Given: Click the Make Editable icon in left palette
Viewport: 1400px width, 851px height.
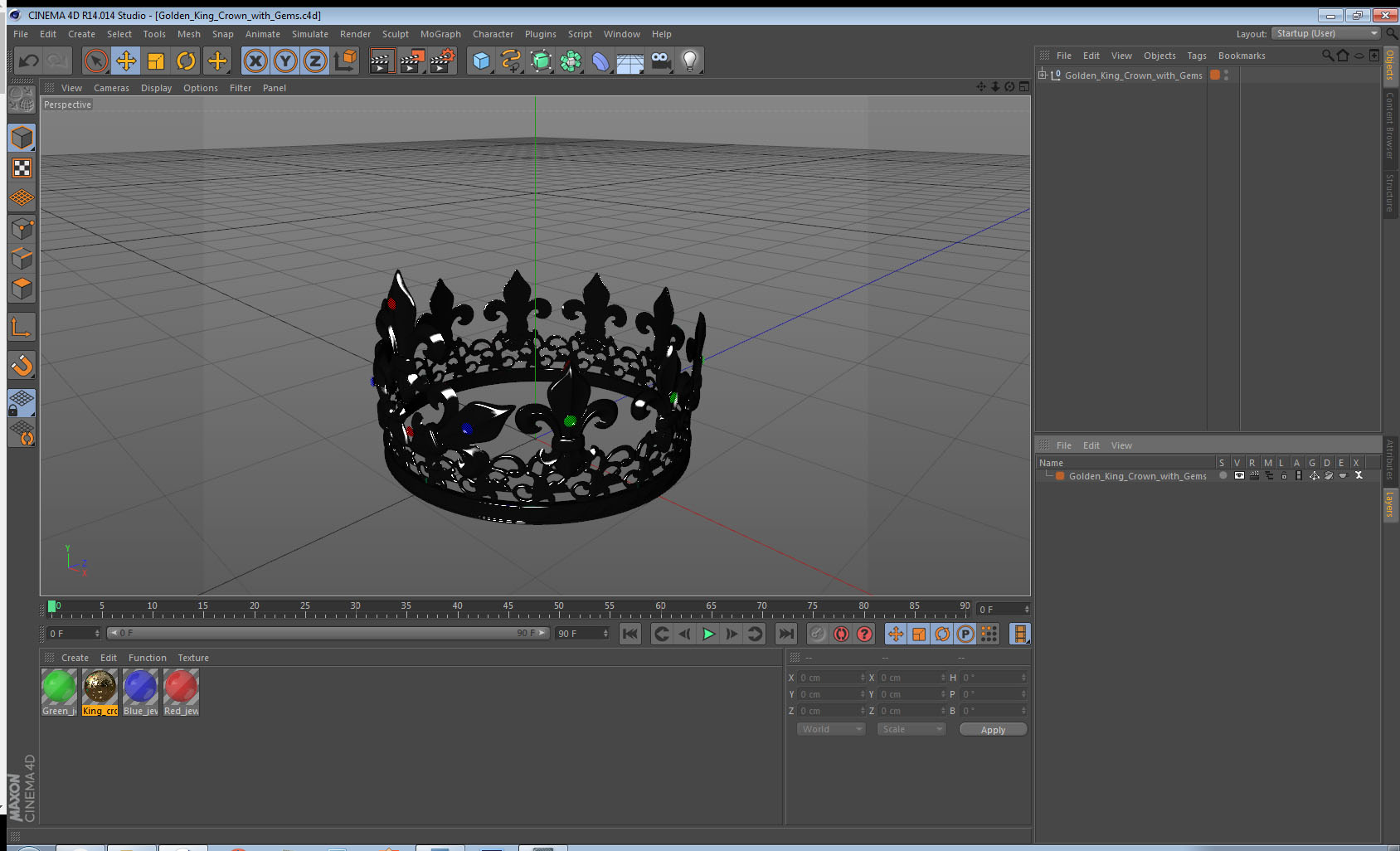Looking at the screenshot, I should [22, 100].
